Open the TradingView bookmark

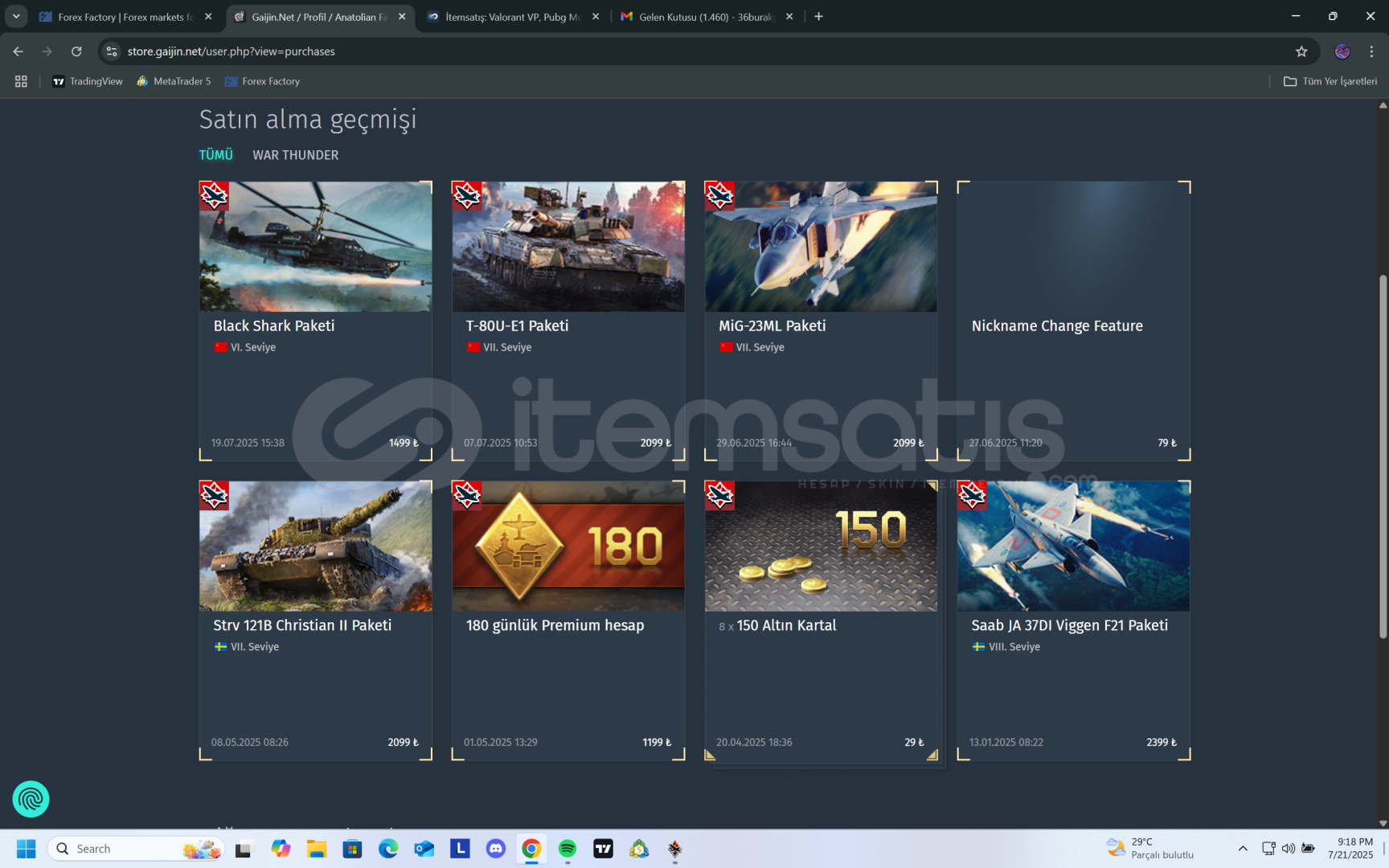coord(88,81)
